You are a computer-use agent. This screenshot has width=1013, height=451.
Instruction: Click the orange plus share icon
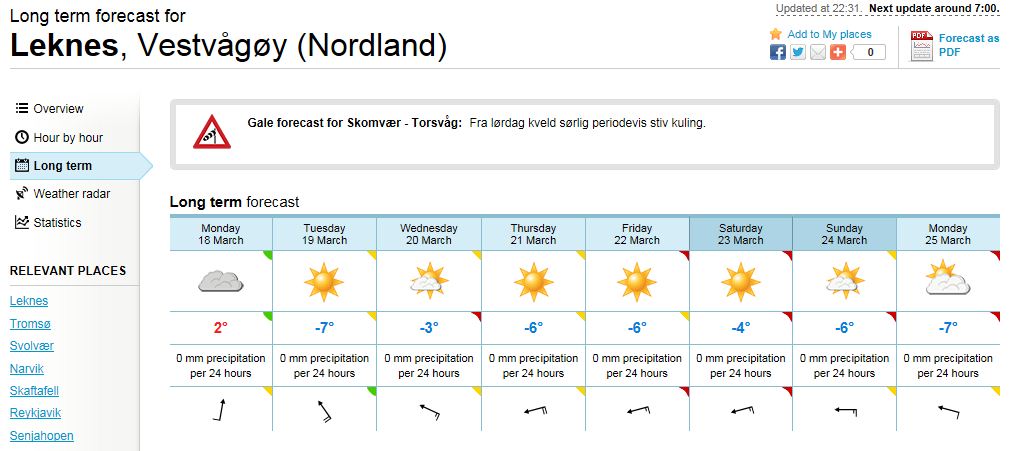(x=838, y=52)
